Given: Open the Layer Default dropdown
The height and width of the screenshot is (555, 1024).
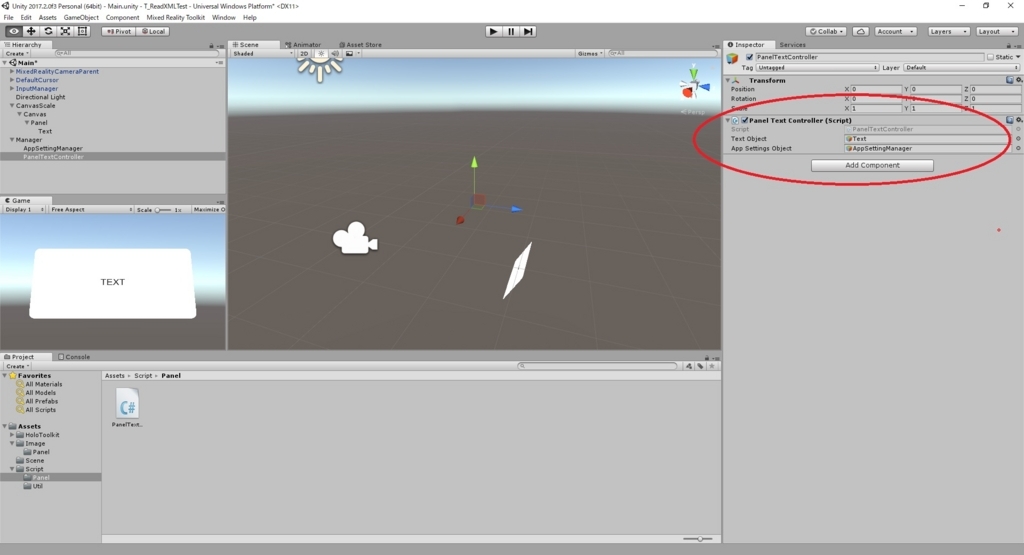Looking at the screenshot, I should (x=961, y=67).
